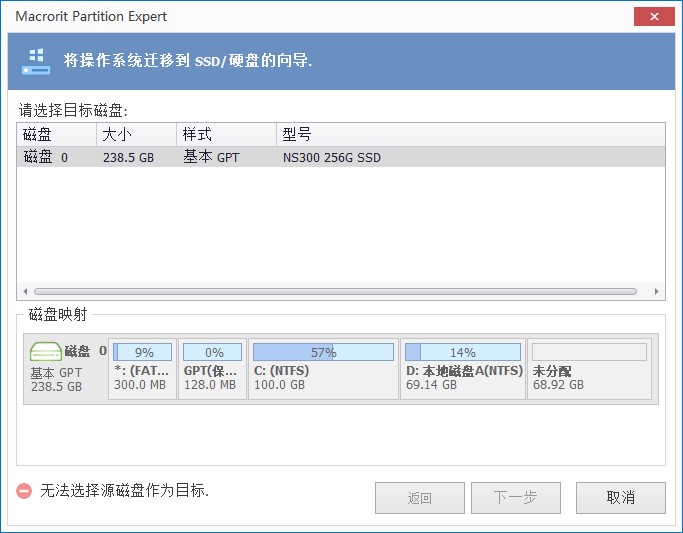Click the red error warning icon
Image resolution: width=683 pixels, height=533 pixels.
(24, 491)
